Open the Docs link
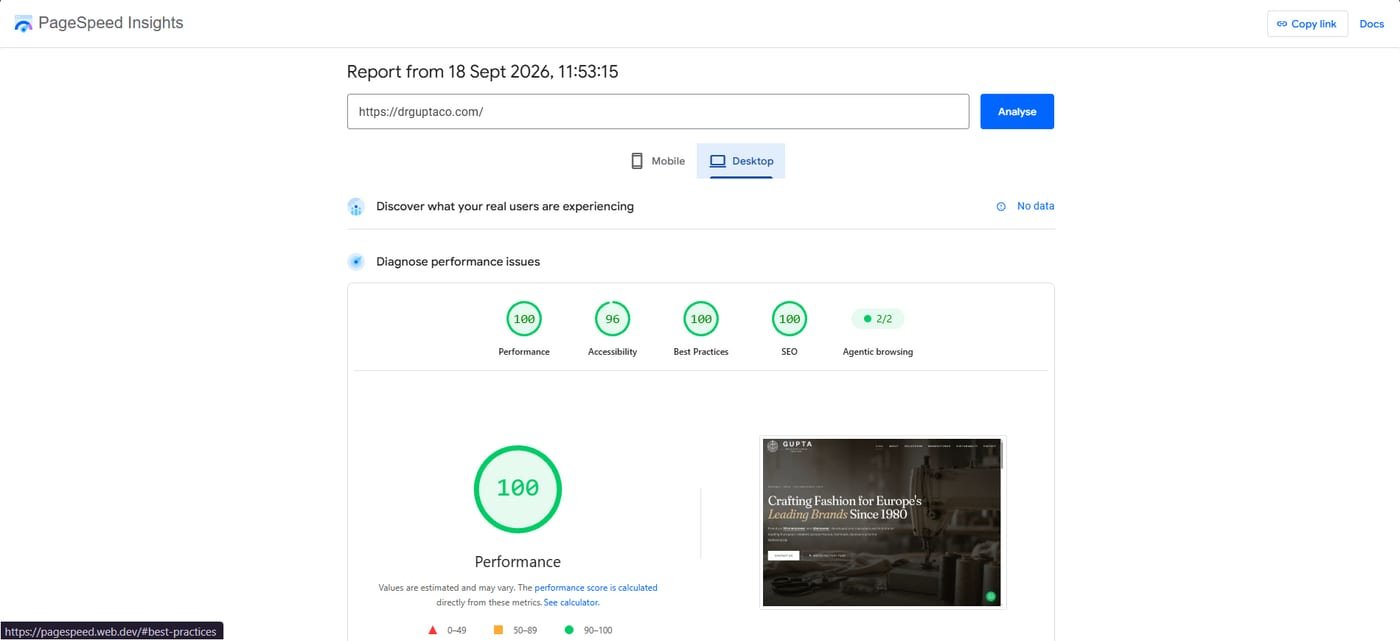The width and height of the screenshot is (1400, 641). pos(1371,24)
